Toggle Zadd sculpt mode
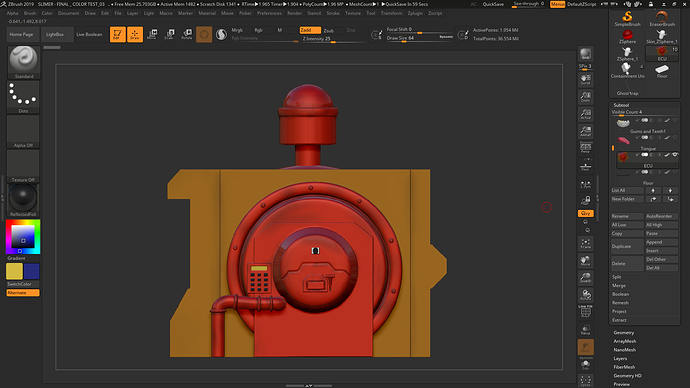This screenshot has width=690, height=388. (x=310, y=30)
